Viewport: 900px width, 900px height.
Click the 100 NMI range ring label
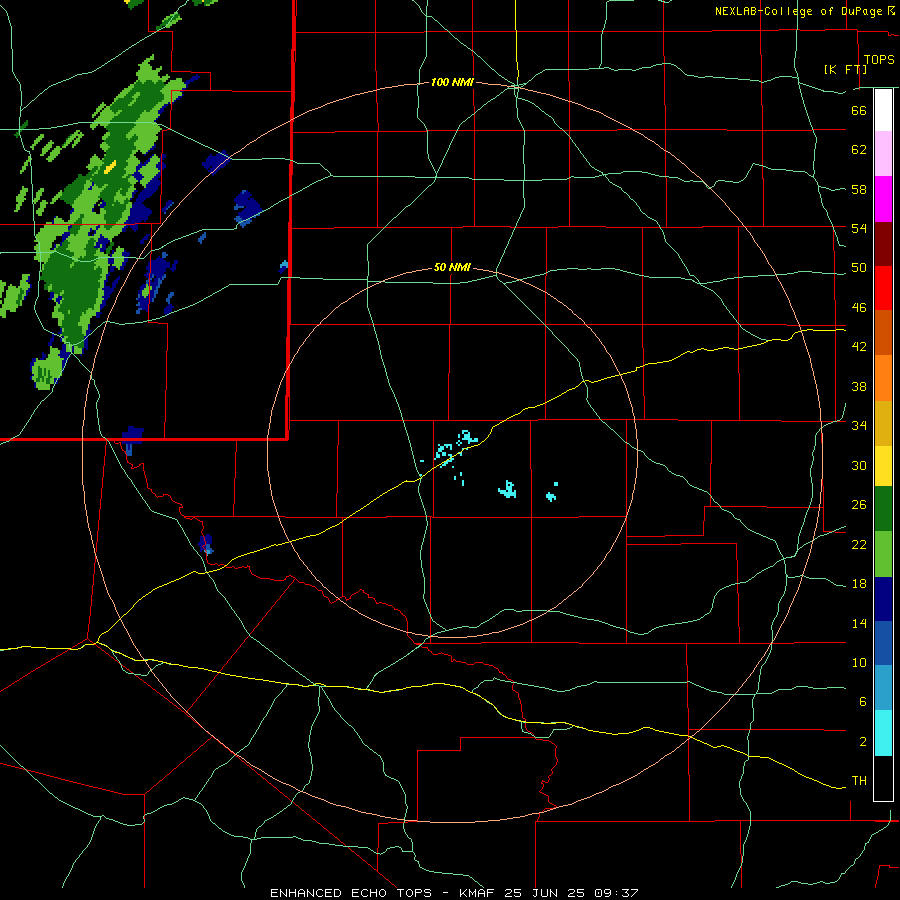pyautogui.click(x=452, y=83)
